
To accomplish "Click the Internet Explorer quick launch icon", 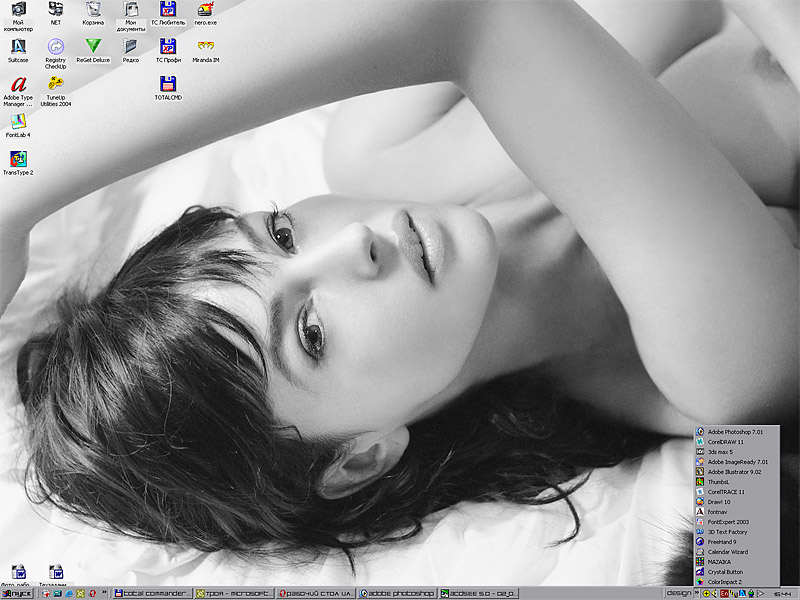I will 69,593.
